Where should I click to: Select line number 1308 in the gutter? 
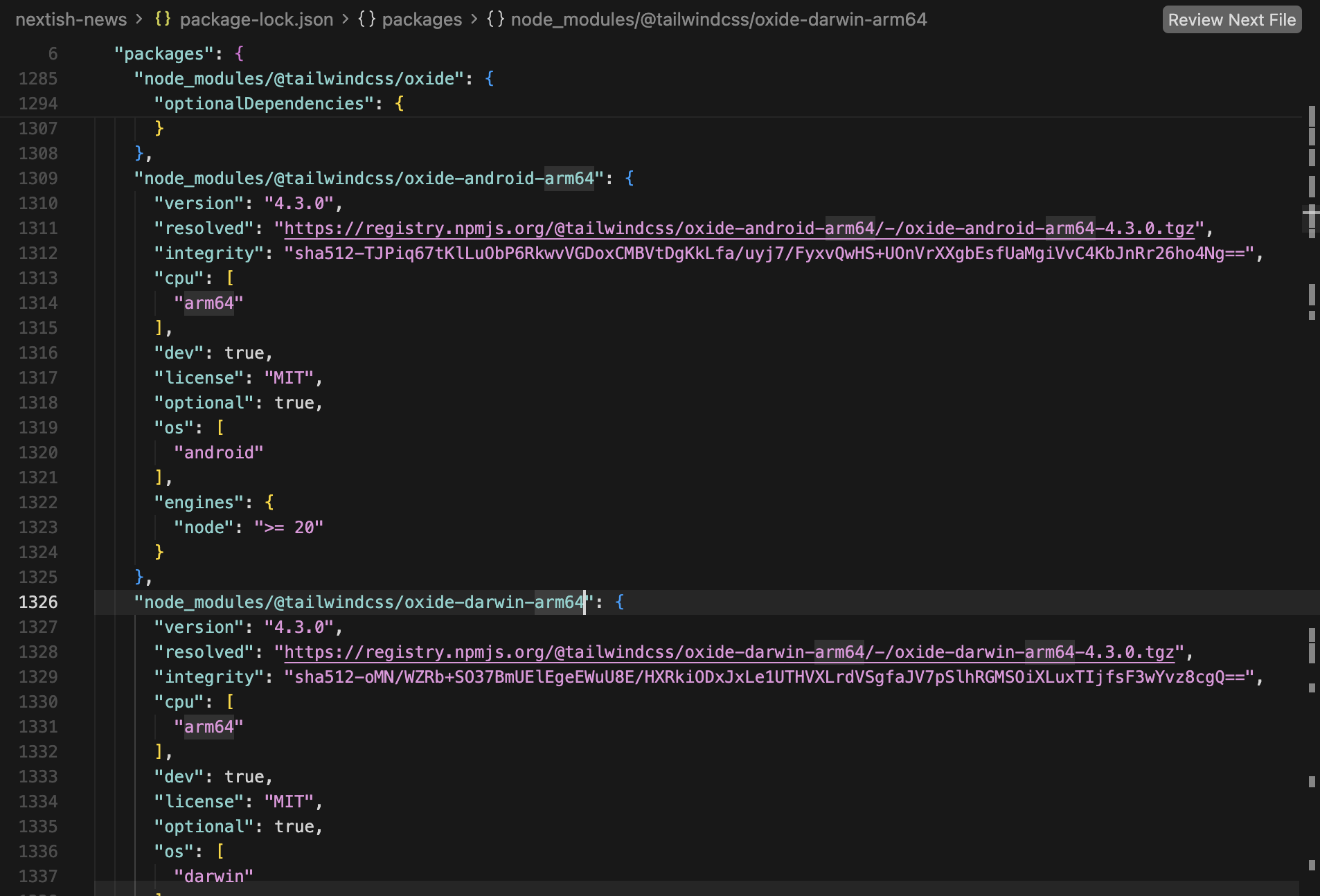(x=38, y=154)
